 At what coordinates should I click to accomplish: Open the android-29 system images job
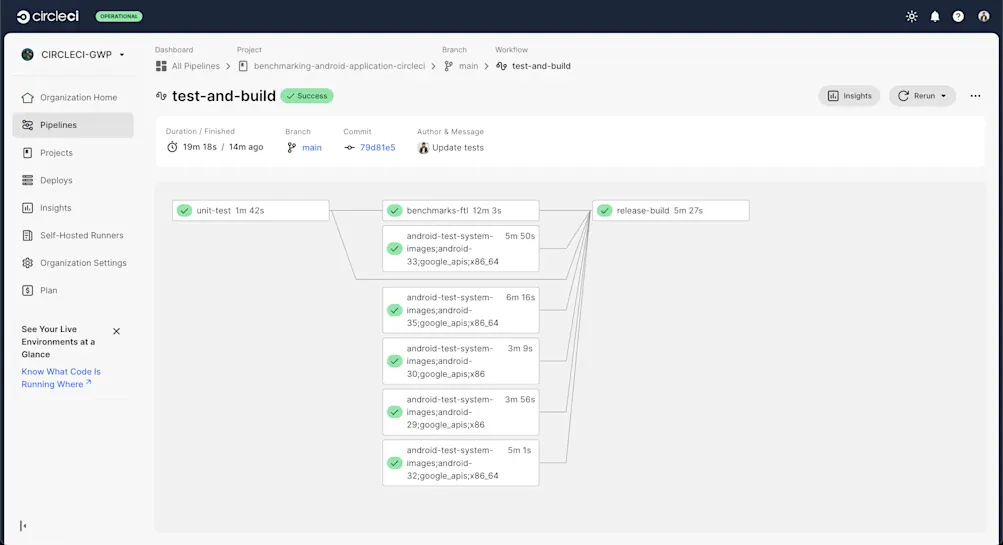click(x=461, y=412)
